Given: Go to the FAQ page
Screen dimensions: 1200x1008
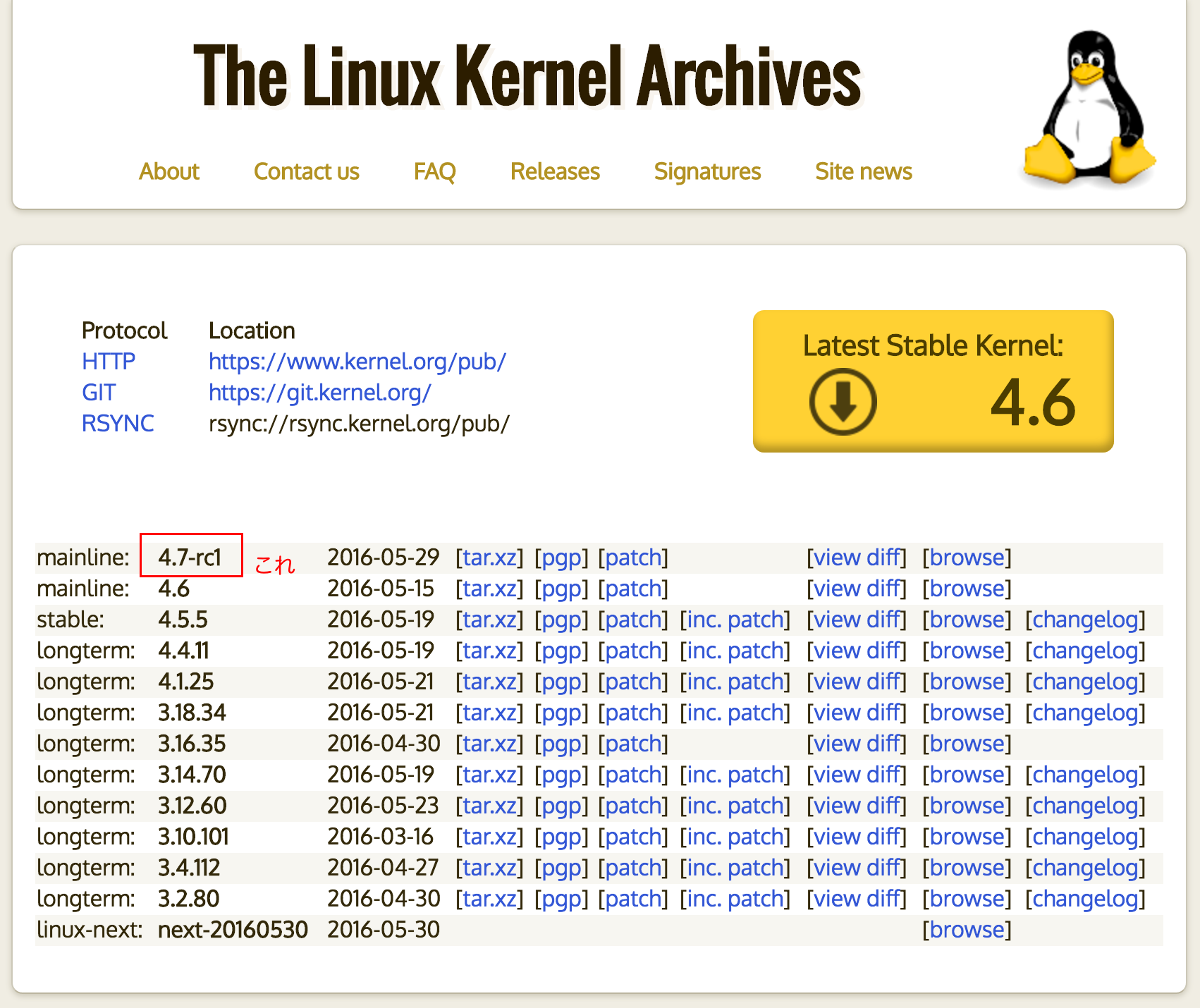Looking at the screenshot, I should pyautogui.click(x=434, y=171).
